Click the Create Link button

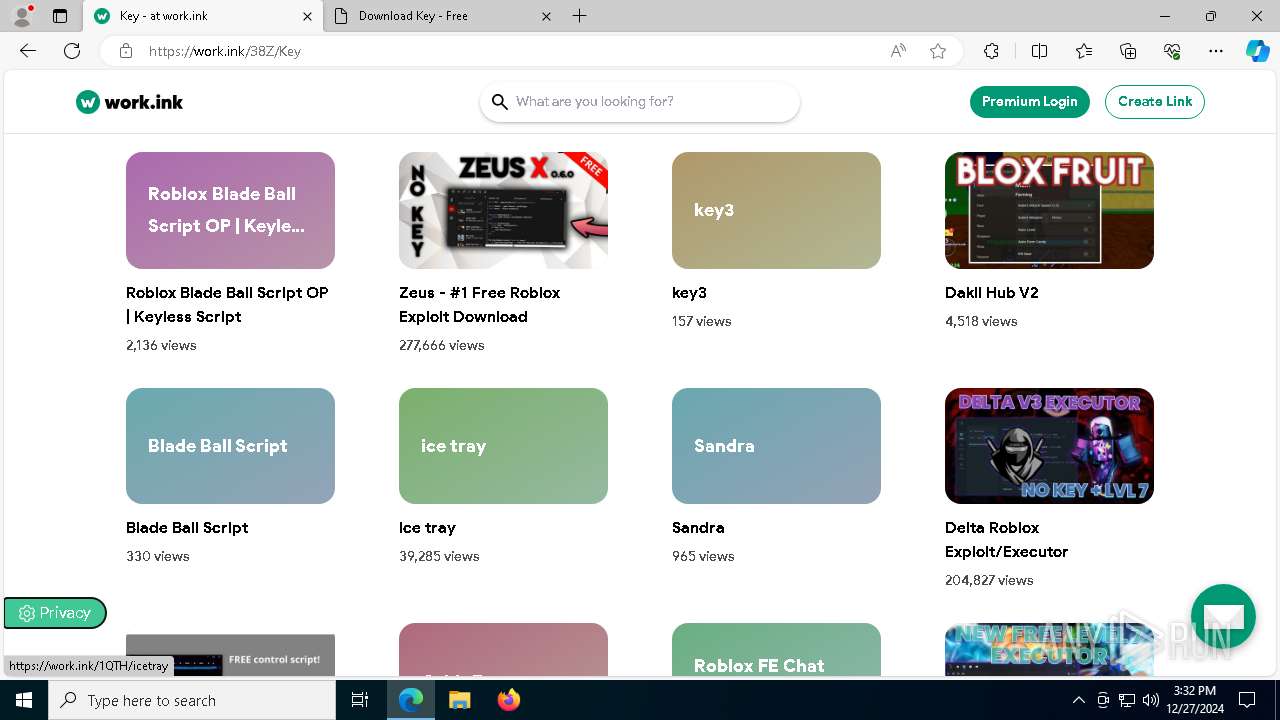[x=1155, y=101]
